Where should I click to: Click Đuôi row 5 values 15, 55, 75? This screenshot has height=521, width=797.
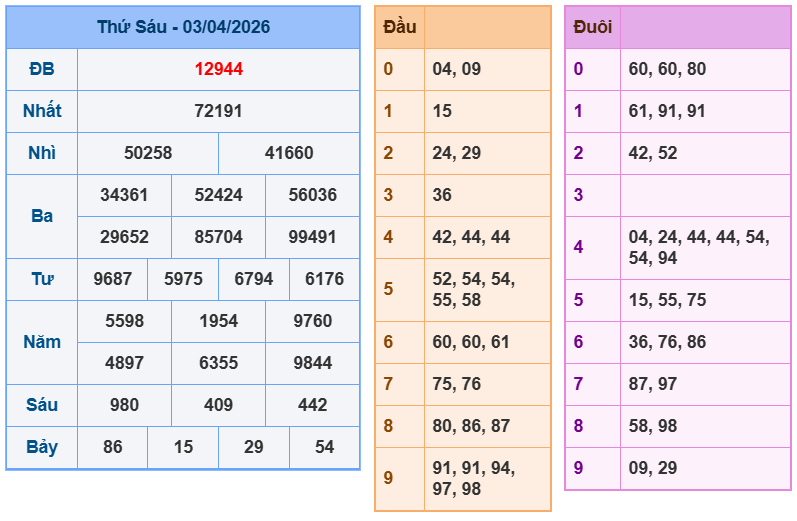pyautogui.click(x=667, y=300)
